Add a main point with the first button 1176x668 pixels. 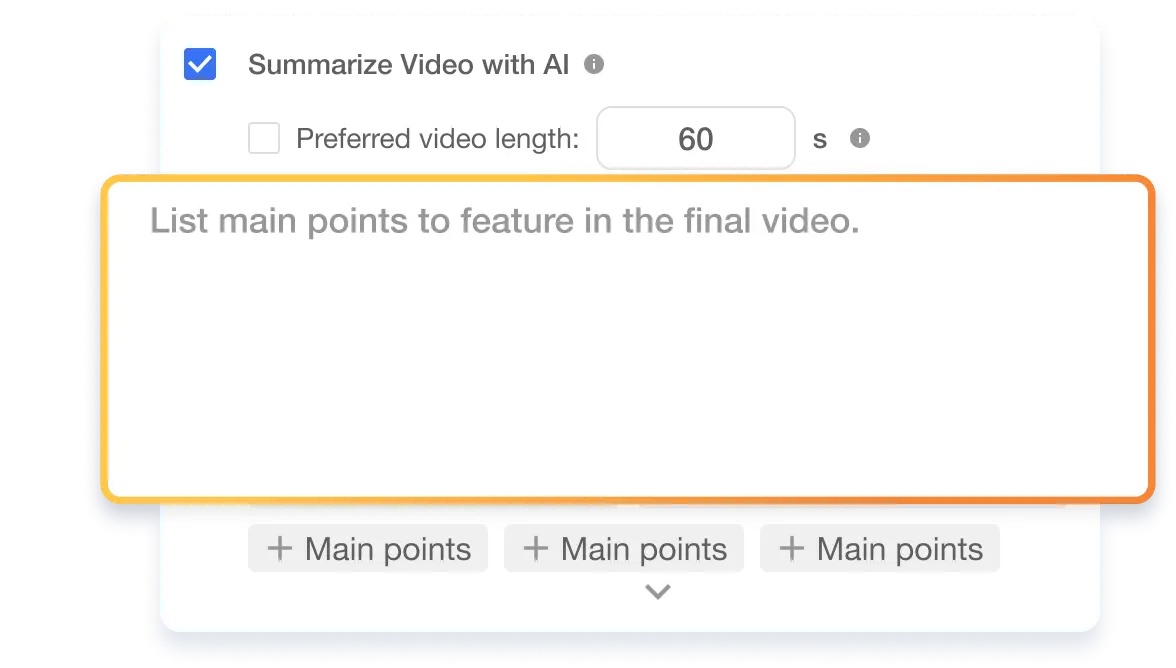point(367,548)
